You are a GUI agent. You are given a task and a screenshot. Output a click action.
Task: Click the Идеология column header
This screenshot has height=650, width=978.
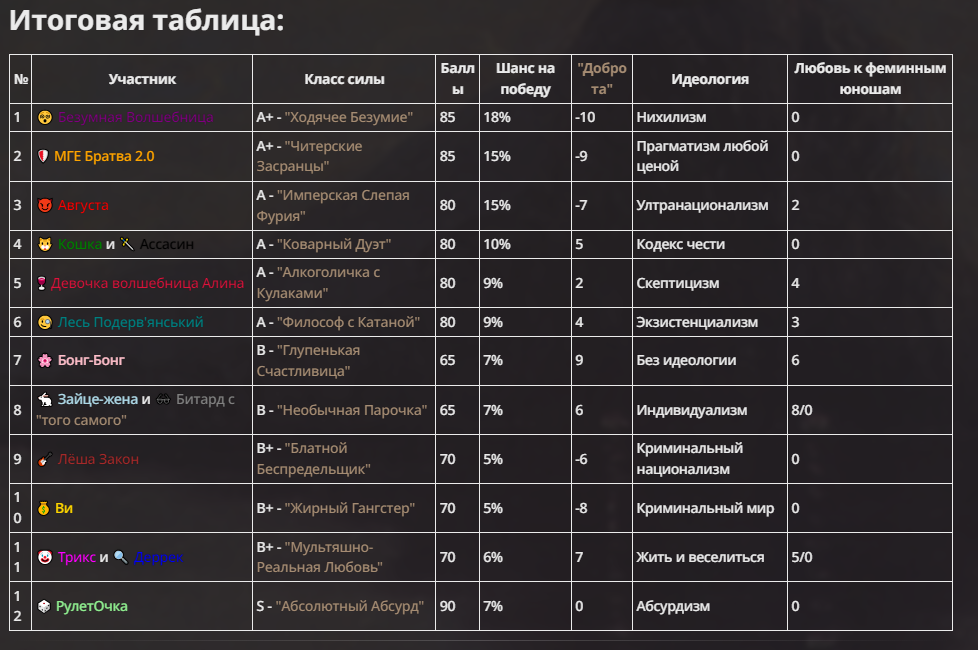(x=710, y=79)
